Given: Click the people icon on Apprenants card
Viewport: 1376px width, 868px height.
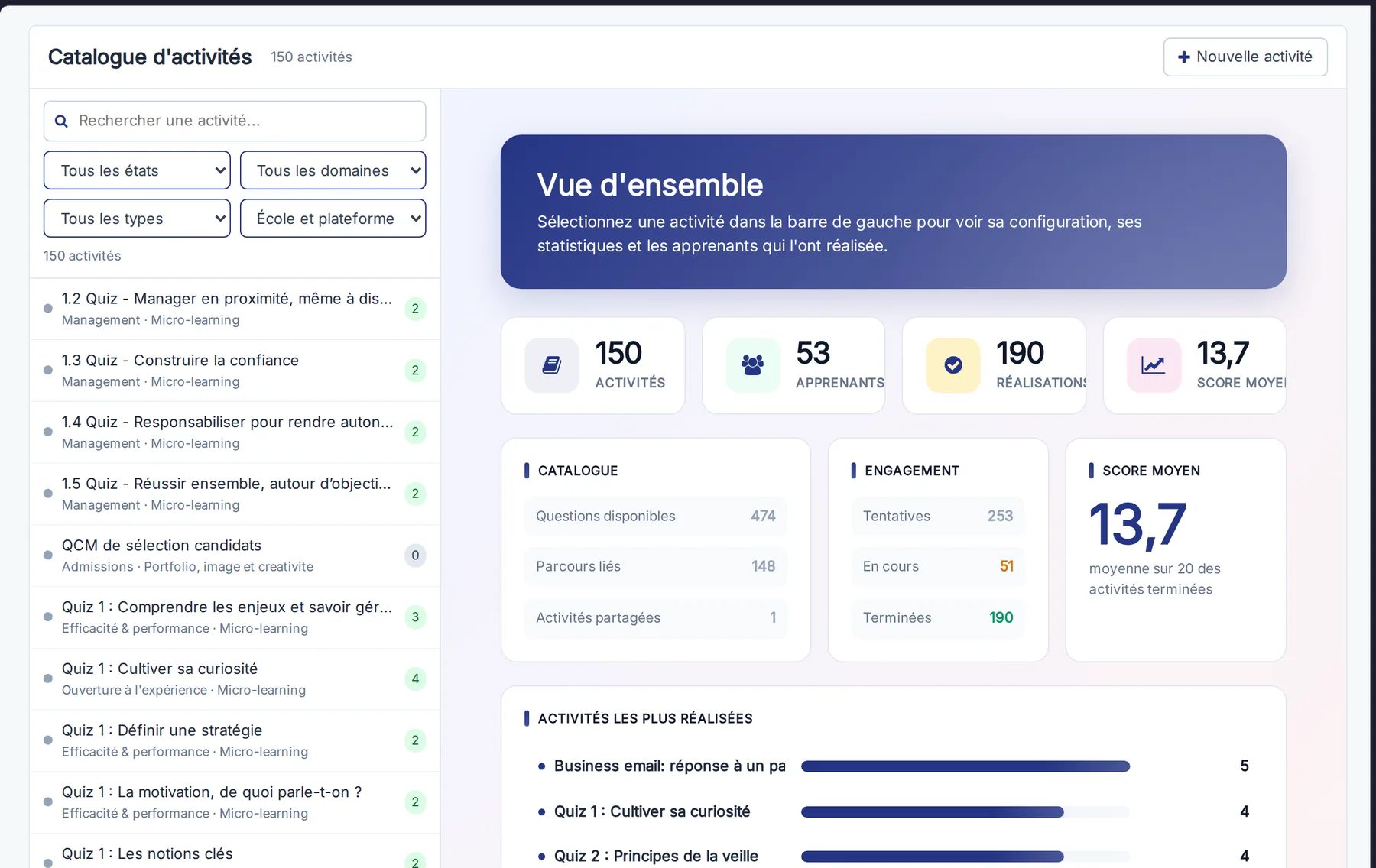Looking at the screenshot, I should (753, 365).
